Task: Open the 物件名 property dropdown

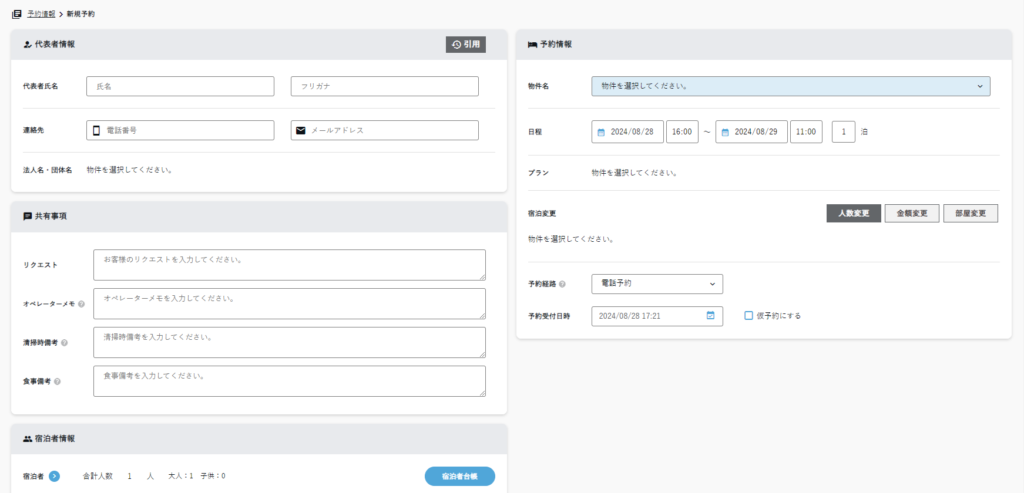Action: (x=790, y=87)
